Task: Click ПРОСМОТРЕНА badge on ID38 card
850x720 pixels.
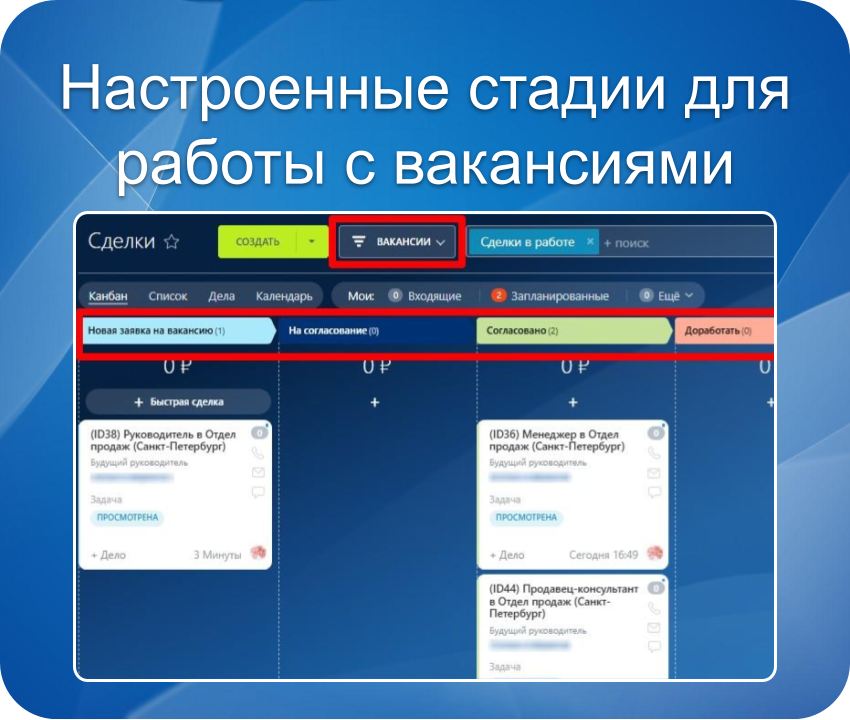Action: (x=127, y=517)
